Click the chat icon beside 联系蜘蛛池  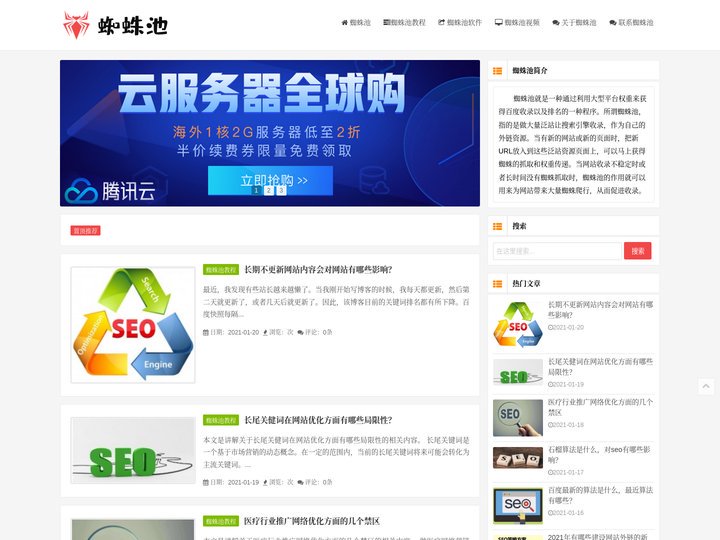tap(613, 22)
